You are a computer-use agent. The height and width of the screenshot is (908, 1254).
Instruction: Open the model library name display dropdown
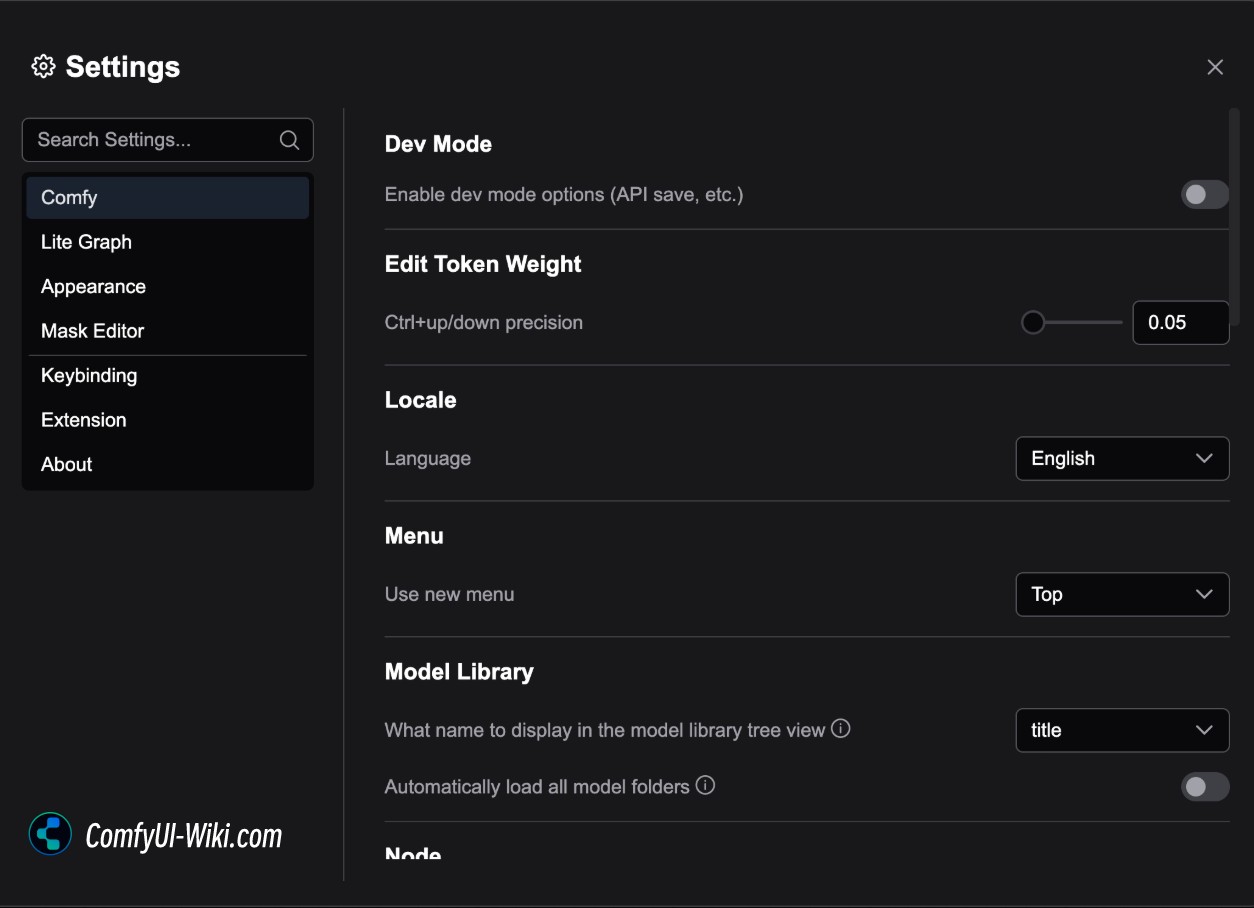[1122, 730]
